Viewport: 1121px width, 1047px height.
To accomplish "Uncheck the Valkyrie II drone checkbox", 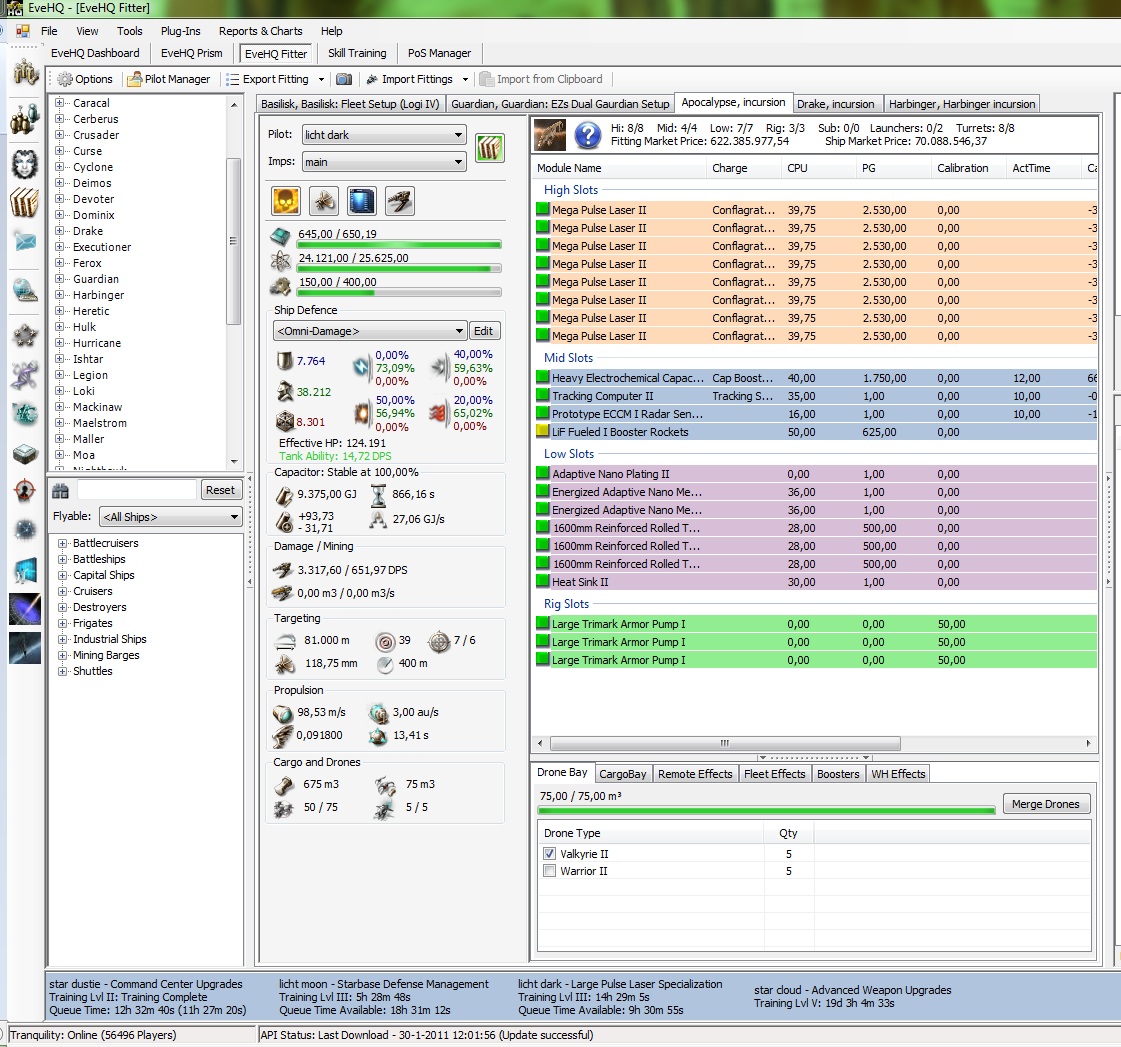I will click(x=549, y=854).
